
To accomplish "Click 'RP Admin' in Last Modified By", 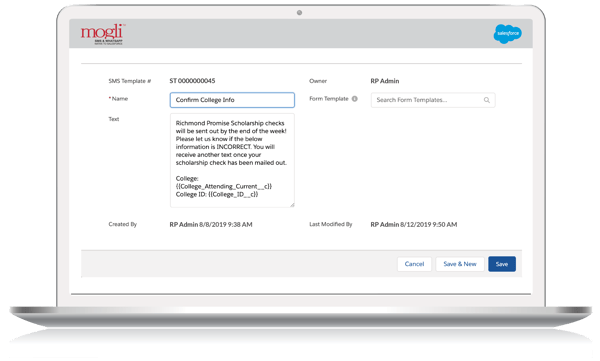I will [385, 225].
